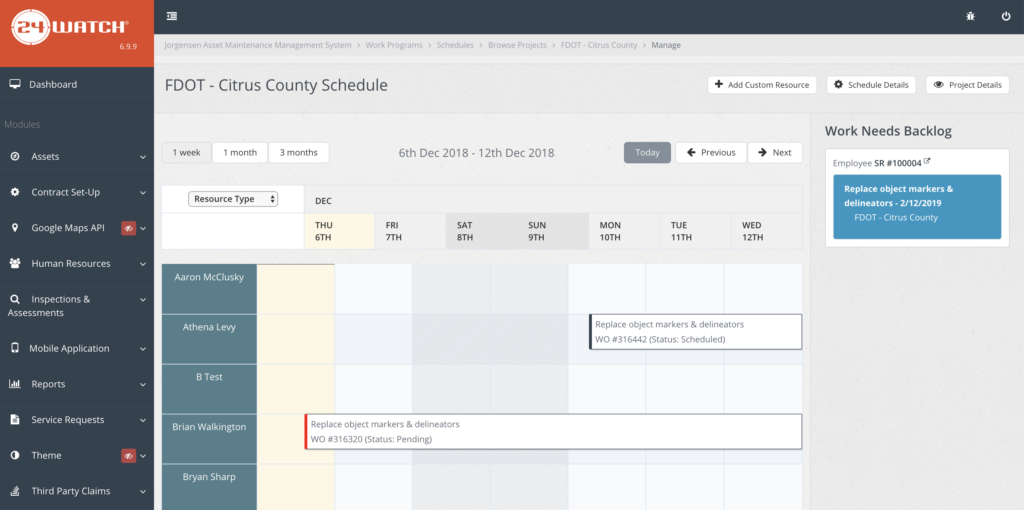This screenshot has width=1024, height=510.
Task: Open work order #316320 pending bar
Action: click(553, 432)
